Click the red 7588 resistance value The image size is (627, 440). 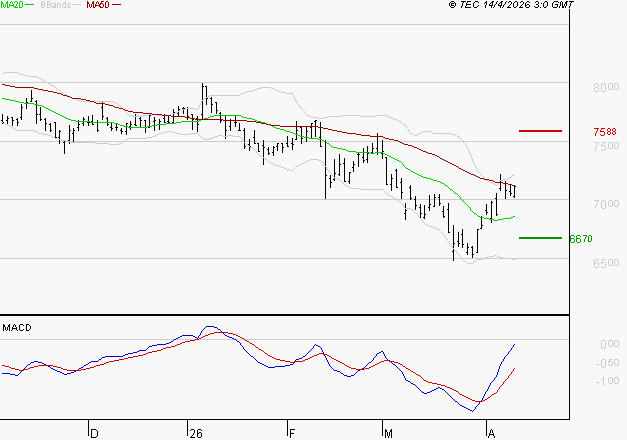coord(605,132)
